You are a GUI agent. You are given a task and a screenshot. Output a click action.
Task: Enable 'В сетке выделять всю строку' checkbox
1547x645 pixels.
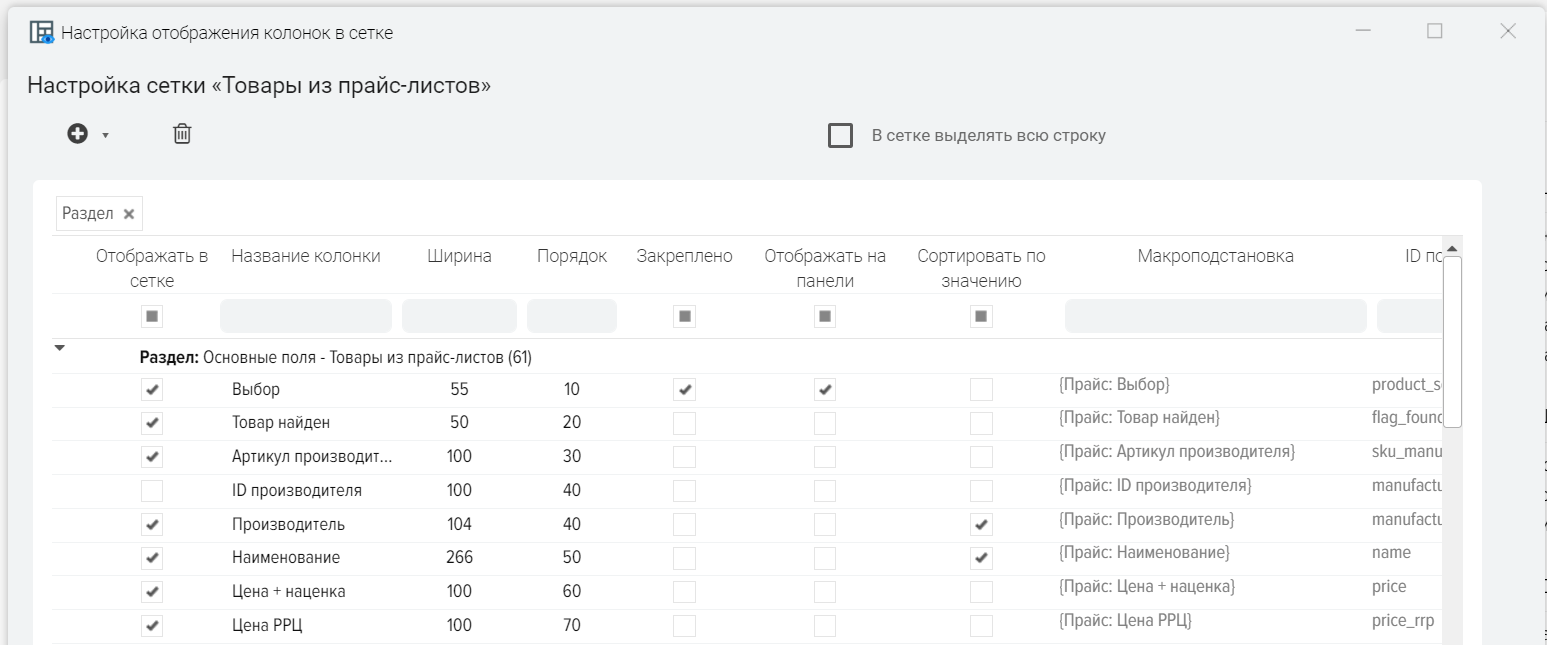click(840, 135)
